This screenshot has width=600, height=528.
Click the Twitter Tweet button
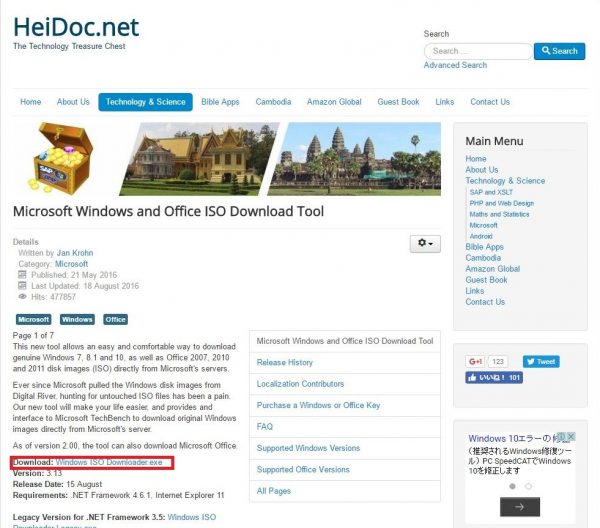[x=541, y=361]
